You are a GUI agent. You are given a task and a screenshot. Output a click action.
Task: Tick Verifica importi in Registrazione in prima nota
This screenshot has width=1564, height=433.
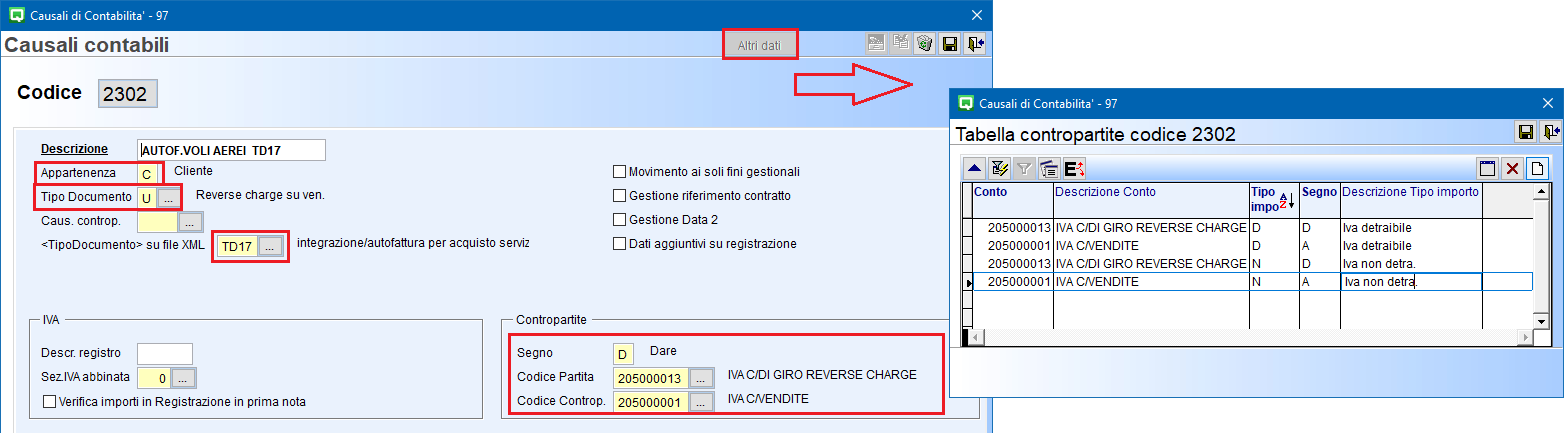pos(50,402)
